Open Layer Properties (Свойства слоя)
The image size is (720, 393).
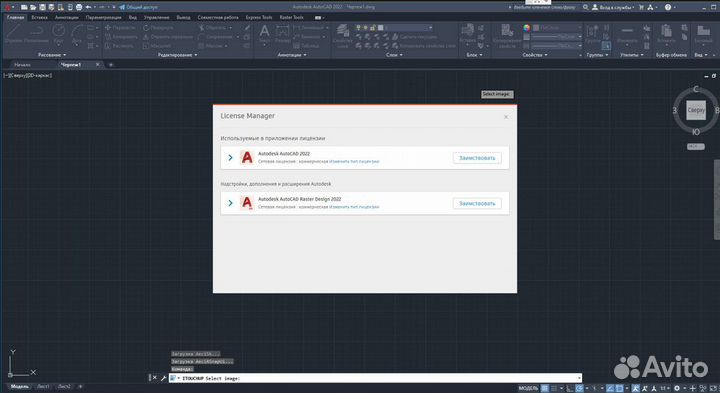(x=343, y=36)
